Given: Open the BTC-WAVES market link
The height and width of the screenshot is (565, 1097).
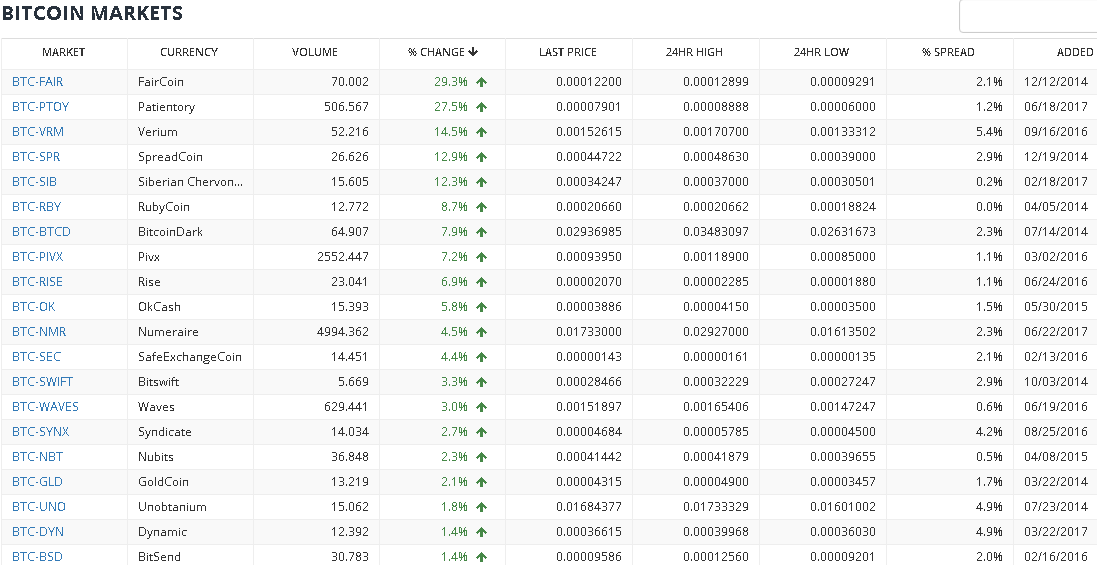Looking at the screenshot, I should pyautogui.click(x=45, y=407).
